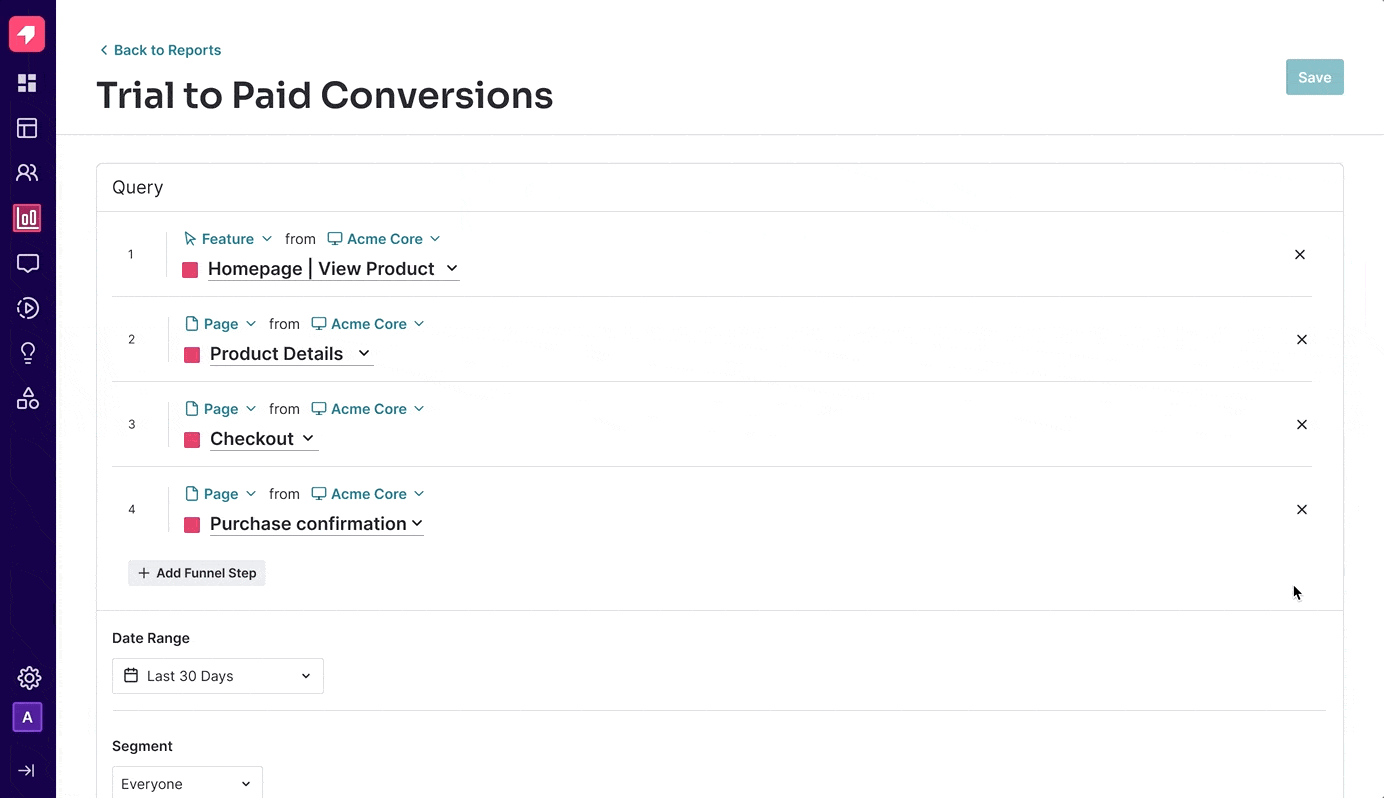Screen dimensions: 1384x798
Task: Open the People icon in sidebar
Action: [x=27, y=173]
